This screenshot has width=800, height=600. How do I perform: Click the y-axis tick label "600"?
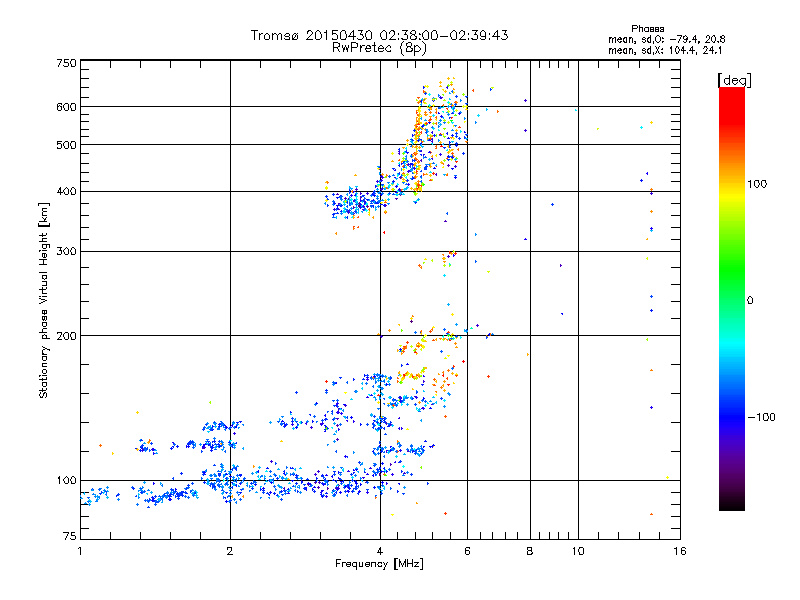66,107
